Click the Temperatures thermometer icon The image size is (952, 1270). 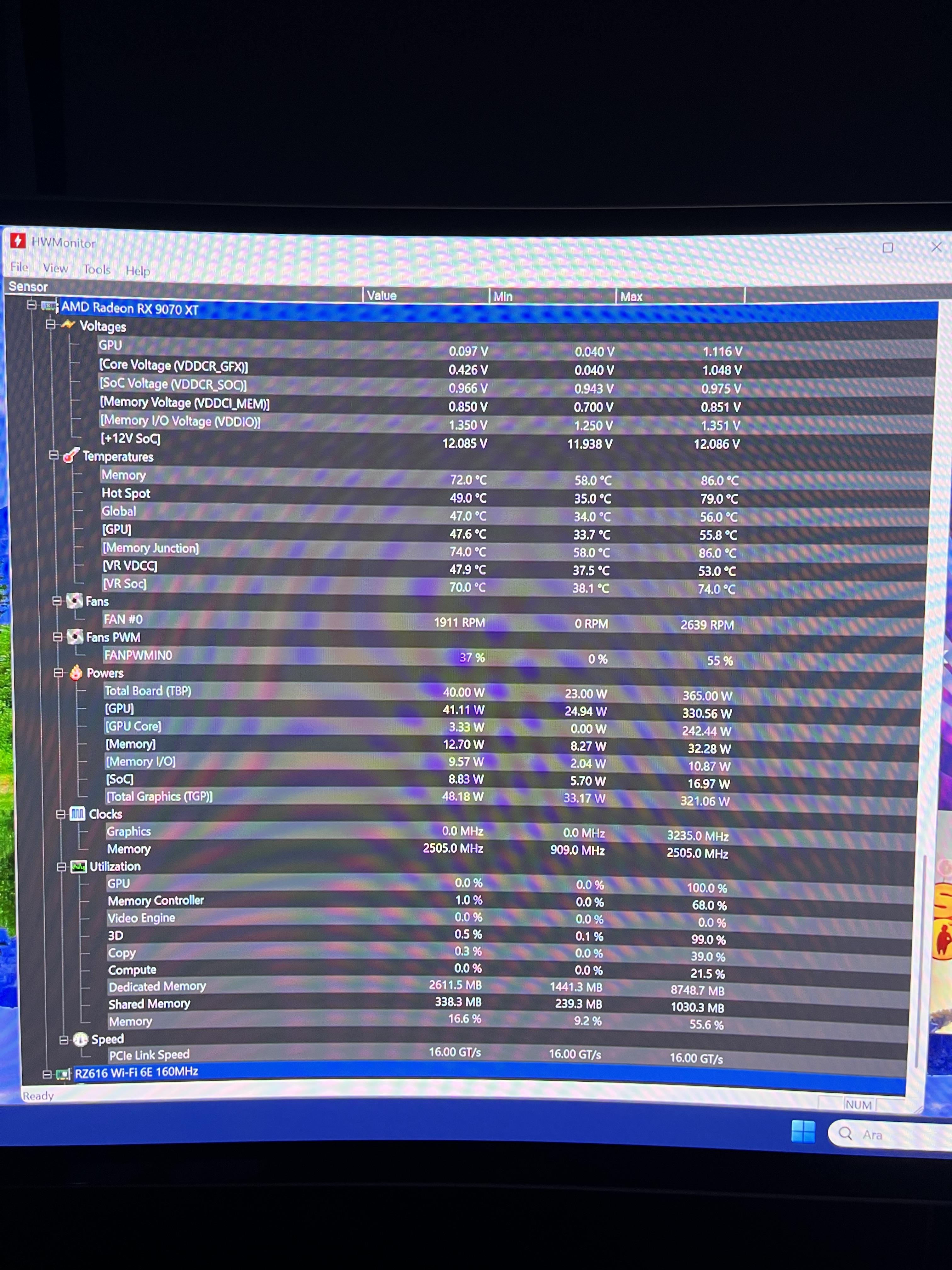[x=71, y=455]
